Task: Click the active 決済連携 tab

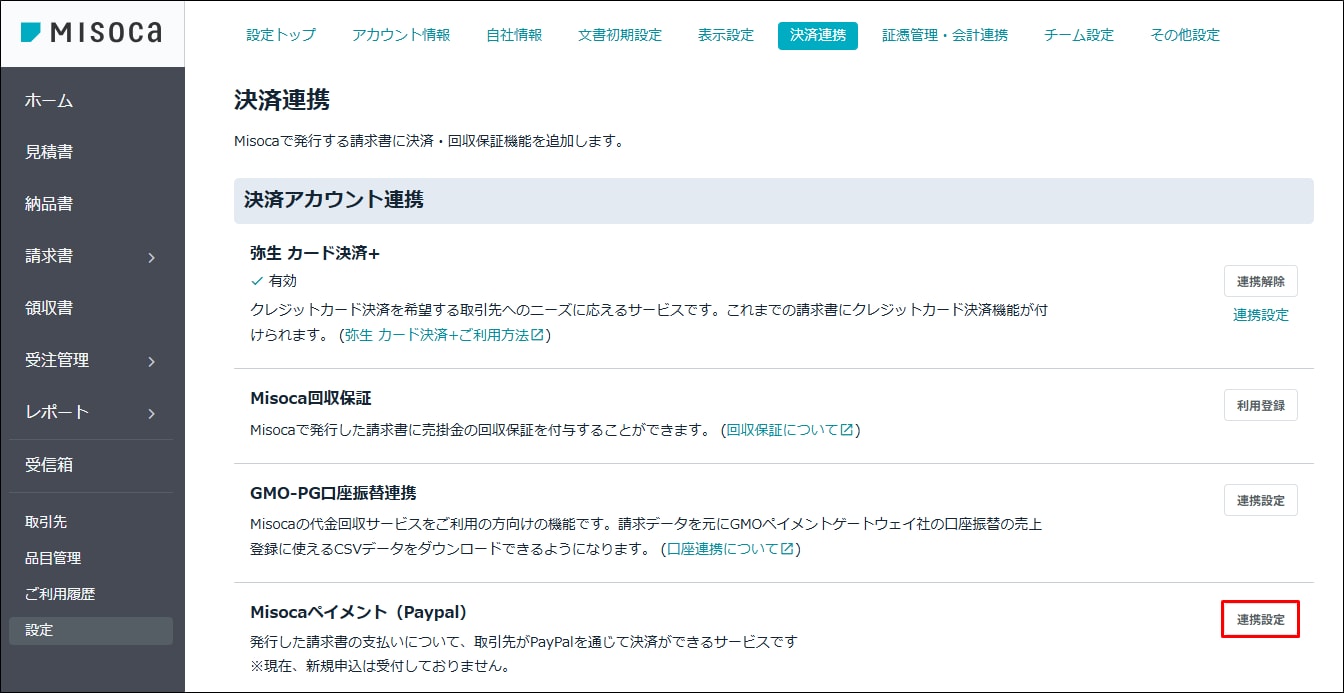Action: (x=818, y=35)
